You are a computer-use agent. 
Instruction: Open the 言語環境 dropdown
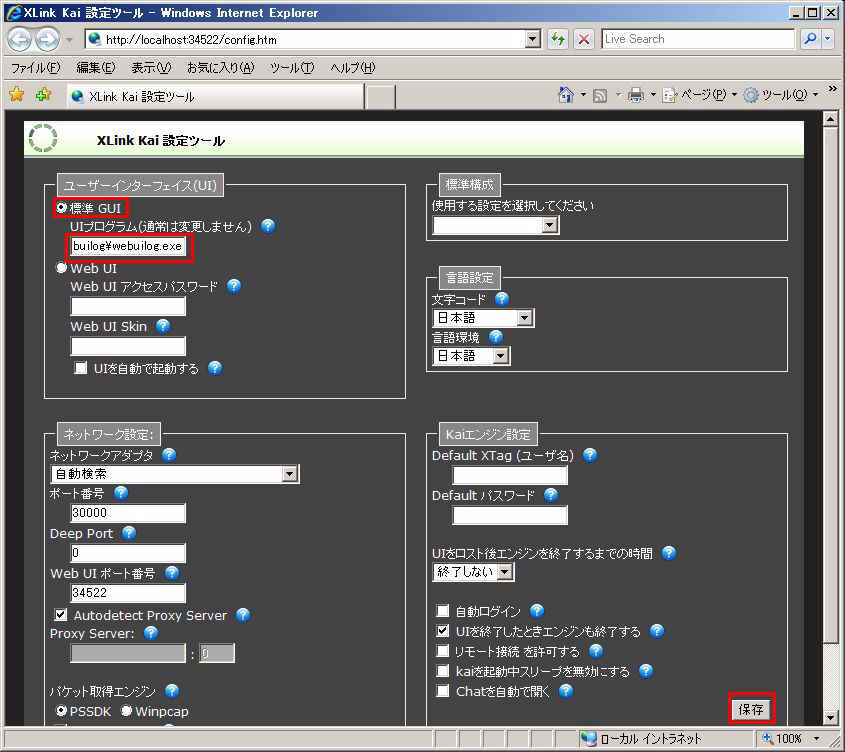471,356
